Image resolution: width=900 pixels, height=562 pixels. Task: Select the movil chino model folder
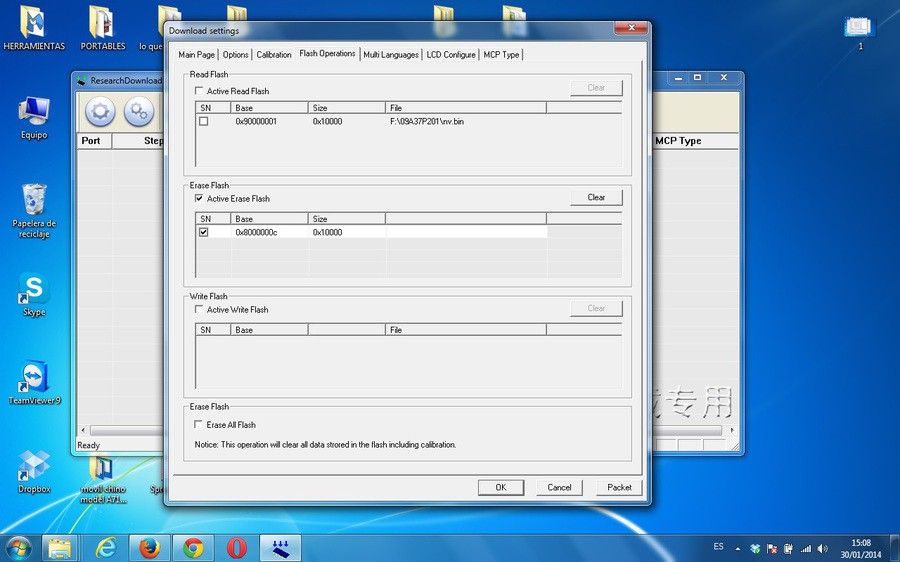point(103,480)
